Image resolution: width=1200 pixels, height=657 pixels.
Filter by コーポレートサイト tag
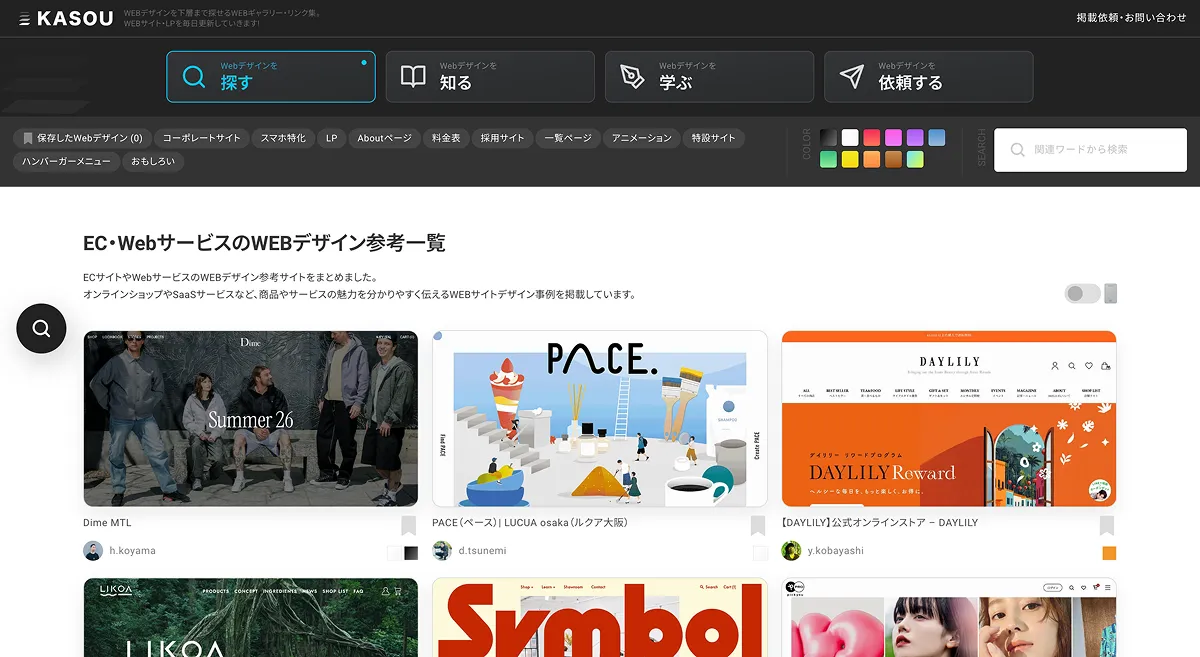point(202,138)
